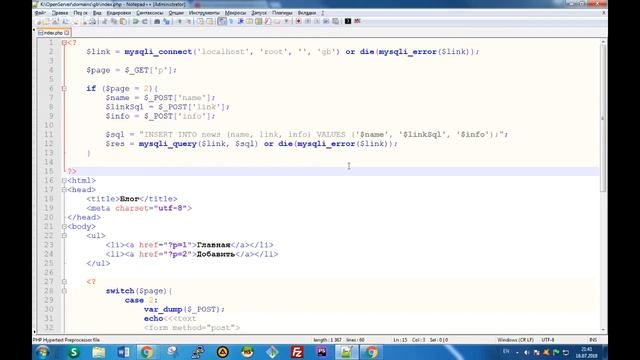Click the Zoom Out toolbar icon
The image size is (640, 360).
click(189, 21)
